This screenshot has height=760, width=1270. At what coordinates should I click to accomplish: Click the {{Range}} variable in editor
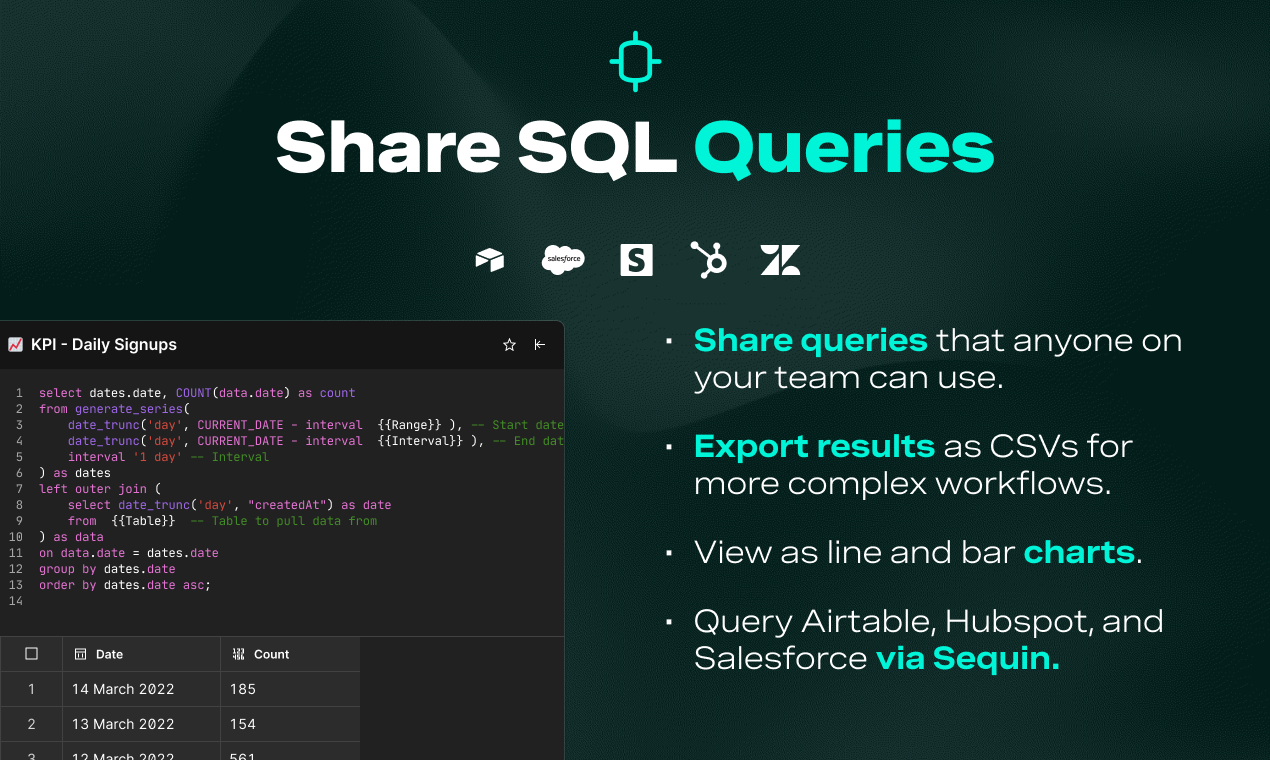pos(410,425)
